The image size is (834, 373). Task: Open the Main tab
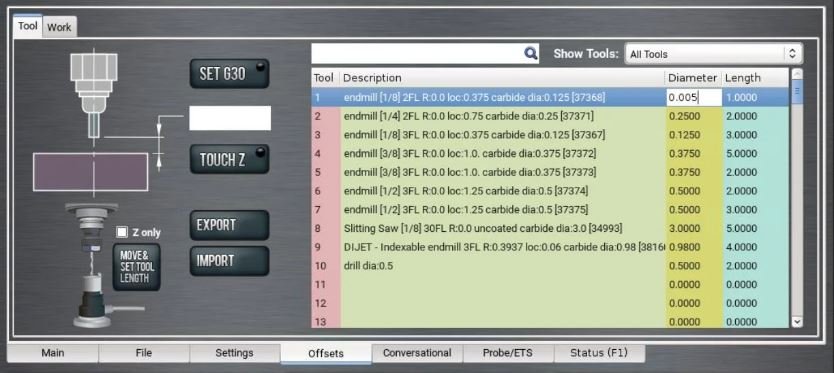53,353
